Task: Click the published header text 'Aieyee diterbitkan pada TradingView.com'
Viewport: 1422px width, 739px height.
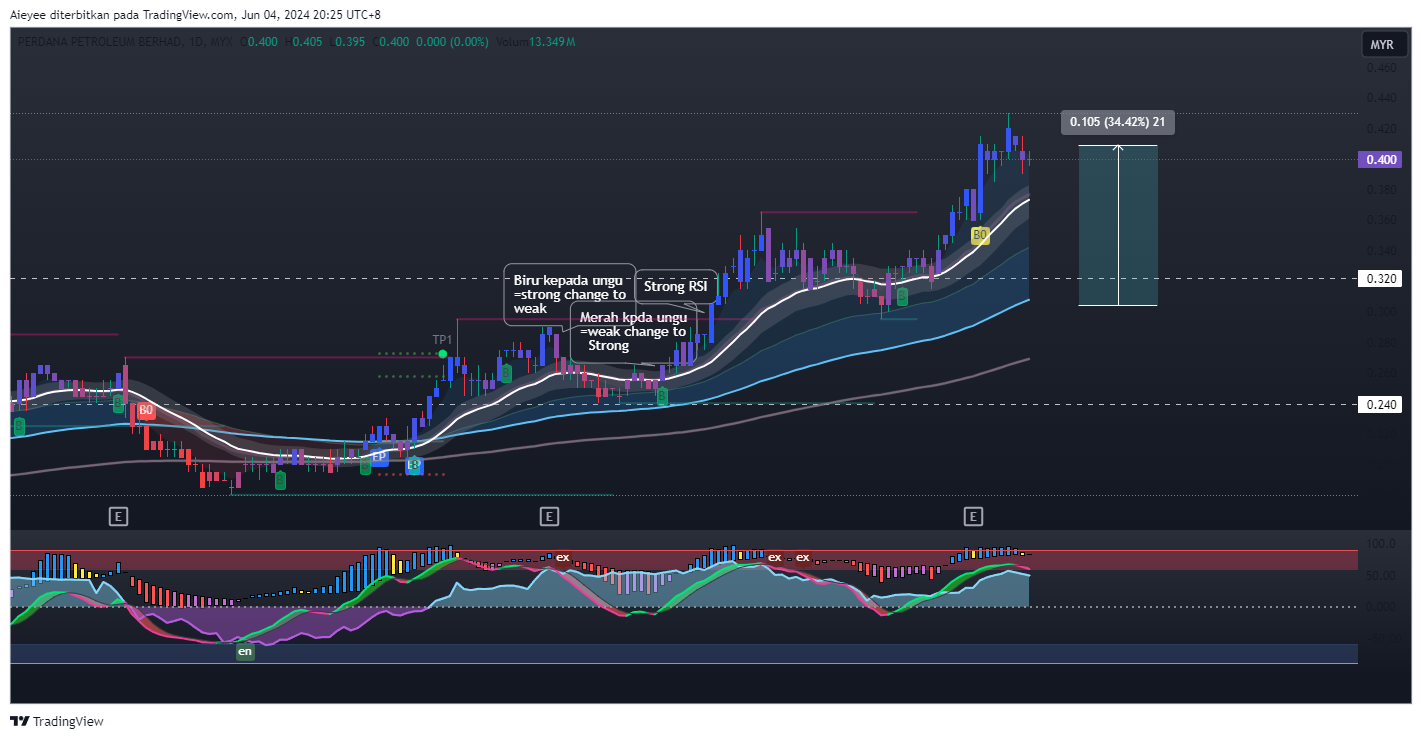Action: (124, 15)
